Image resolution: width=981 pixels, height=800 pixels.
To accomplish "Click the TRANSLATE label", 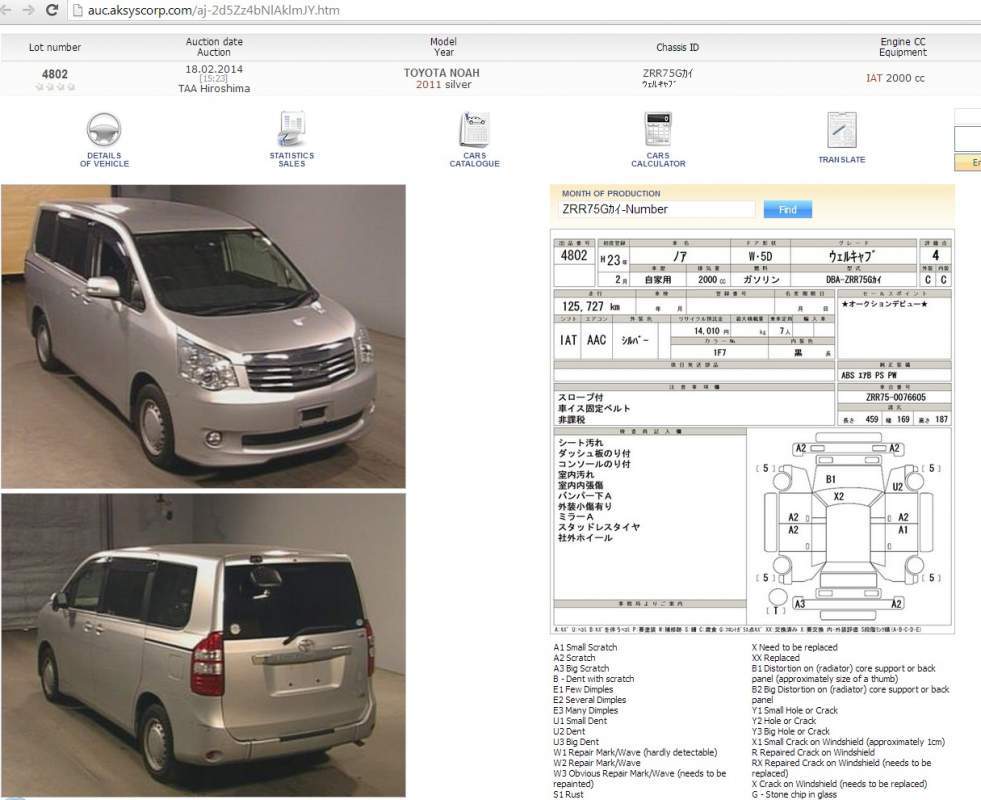I will 841,159.
